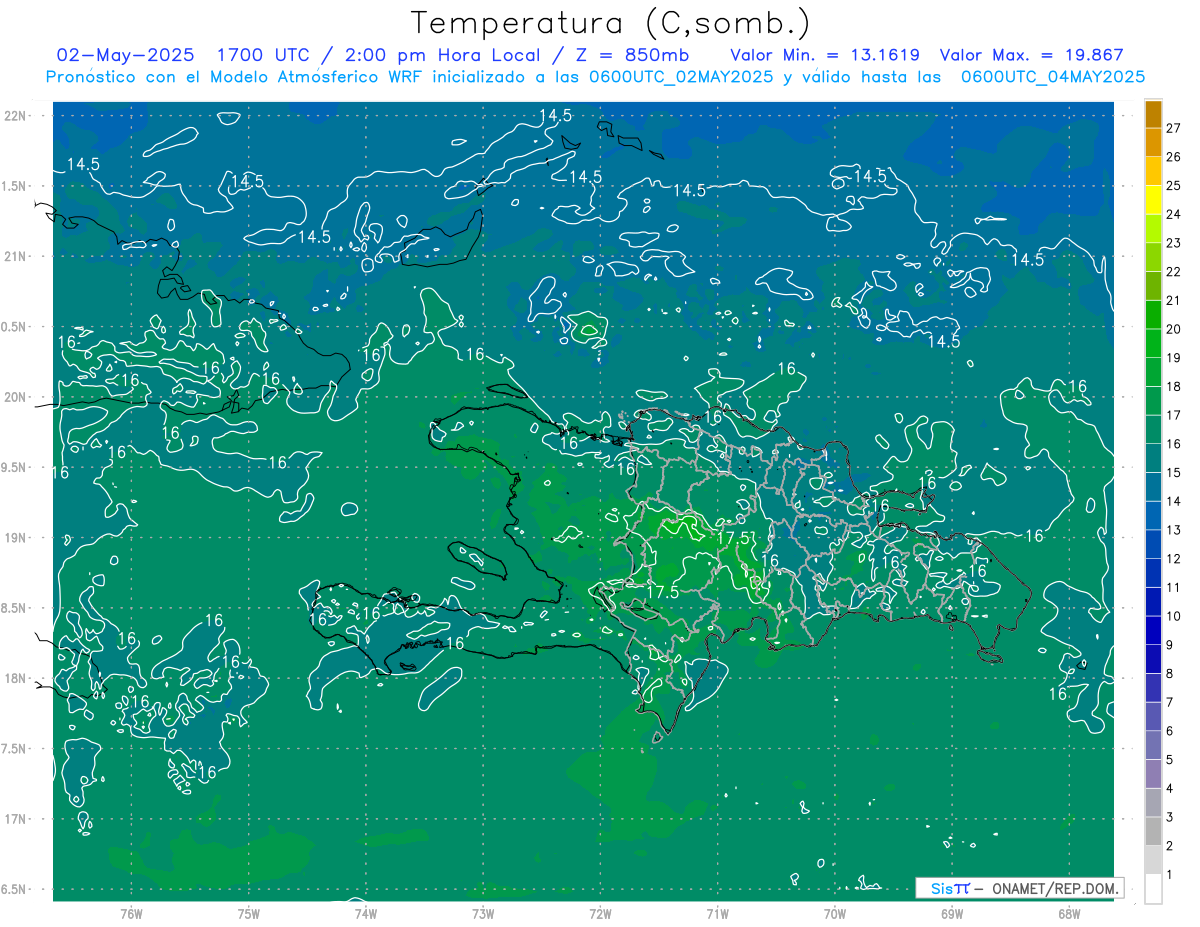Click the "21N" latitude axis label

(x=14, y=256)
